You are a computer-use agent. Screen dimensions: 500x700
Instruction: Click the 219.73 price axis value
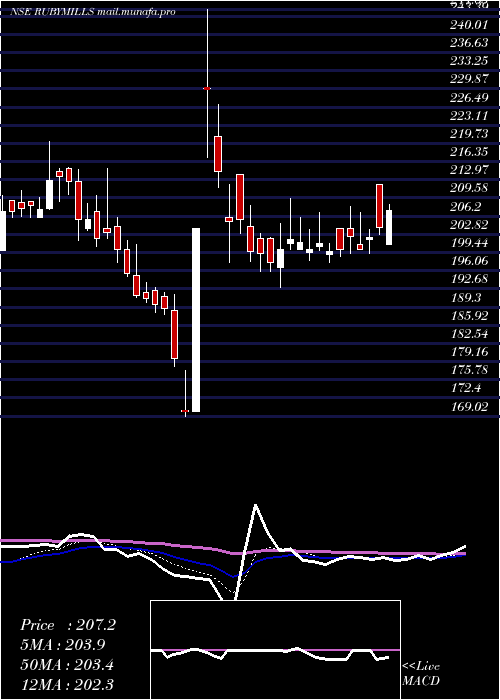click(469, 133)
